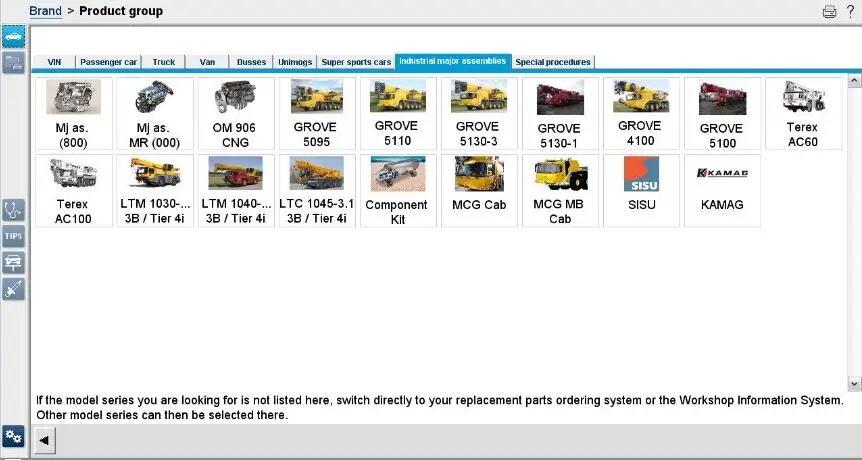
Task: Open the help question mark
Action: (851, 11)
